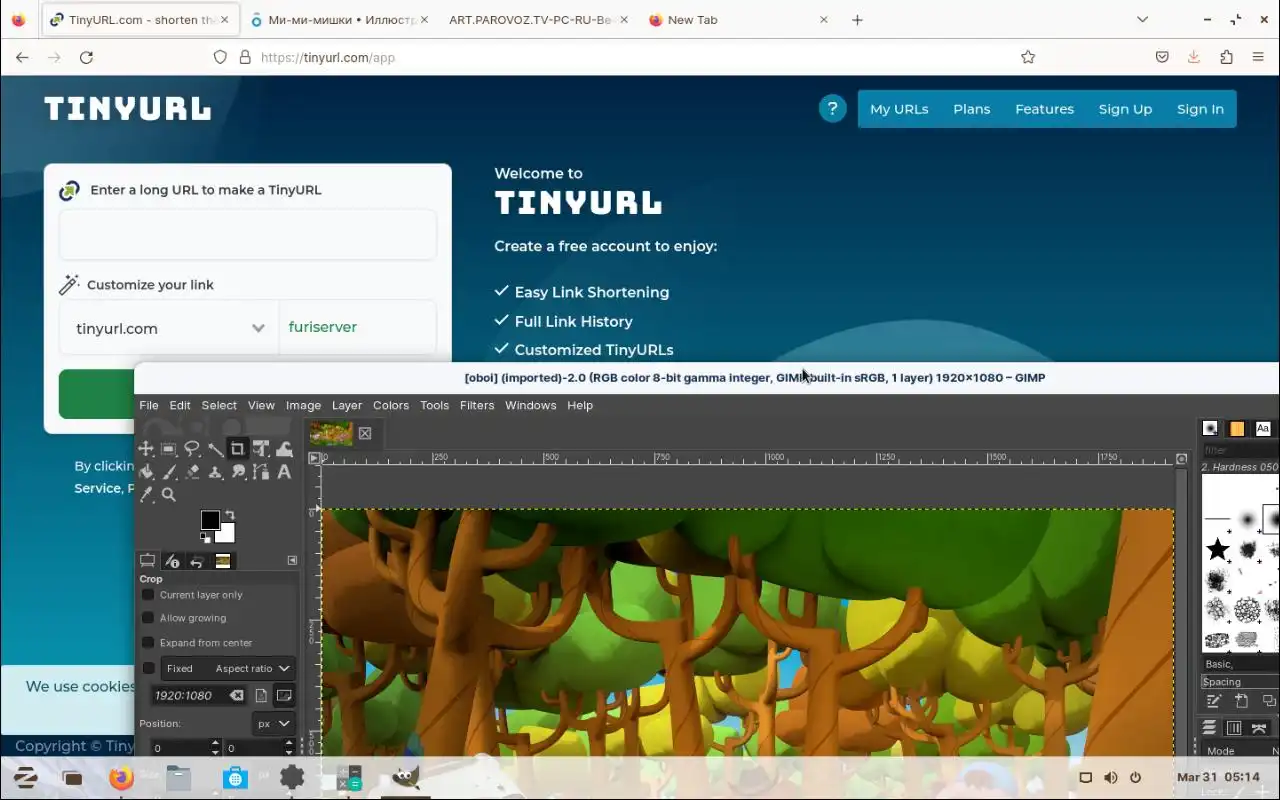Open the Plans page link

[971, 109]
